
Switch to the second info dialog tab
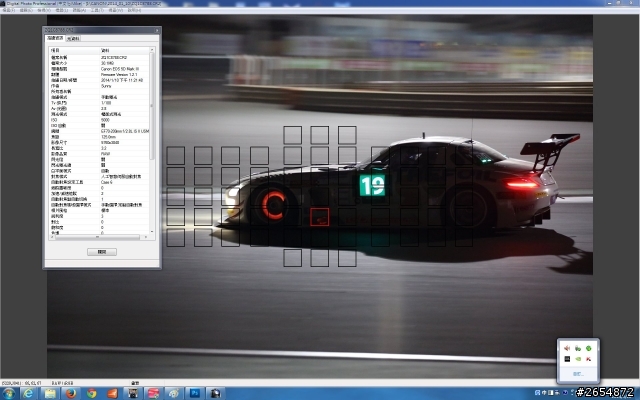73,38
